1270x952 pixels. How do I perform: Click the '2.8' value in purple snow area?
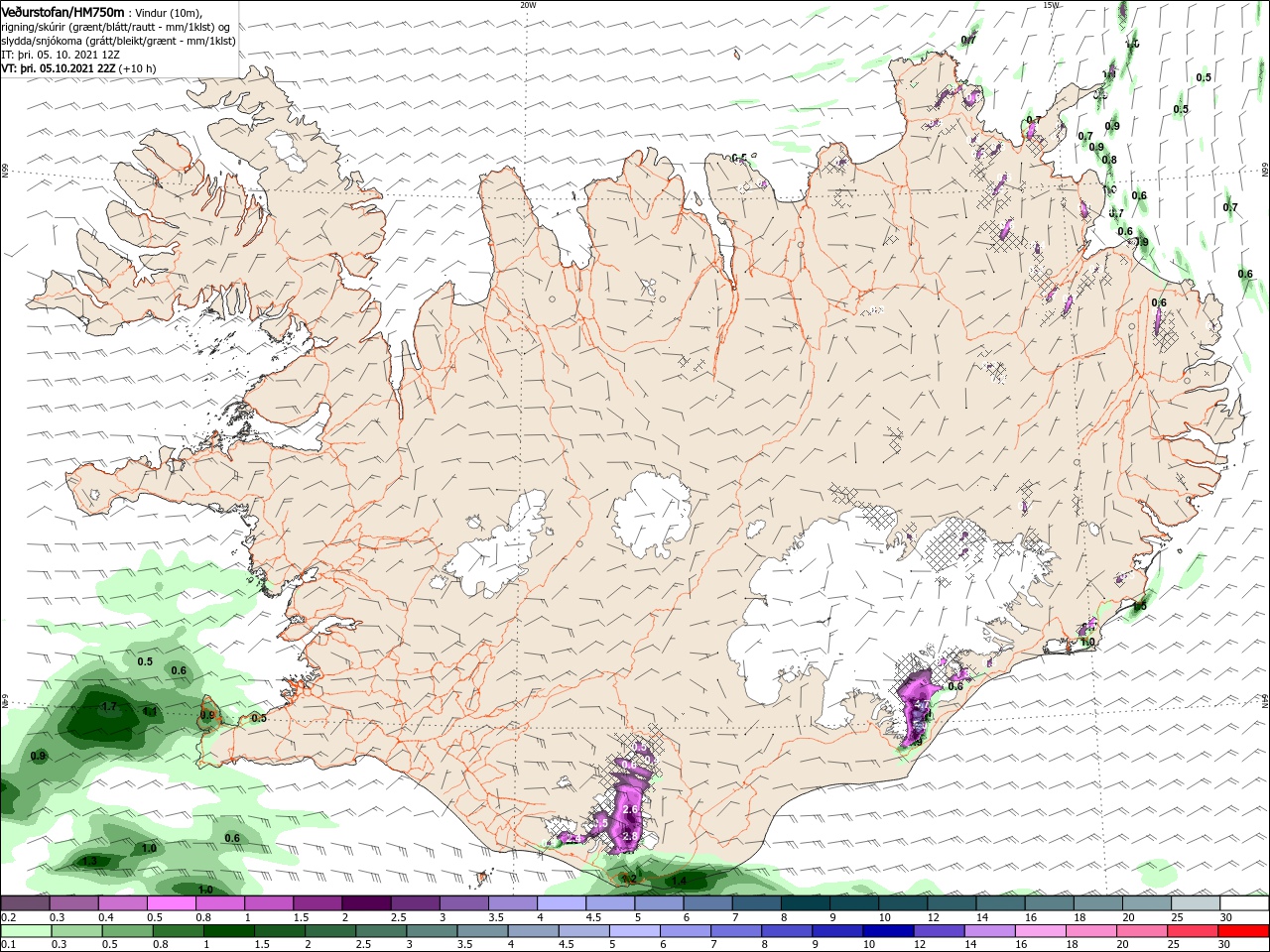pos(629,837)
